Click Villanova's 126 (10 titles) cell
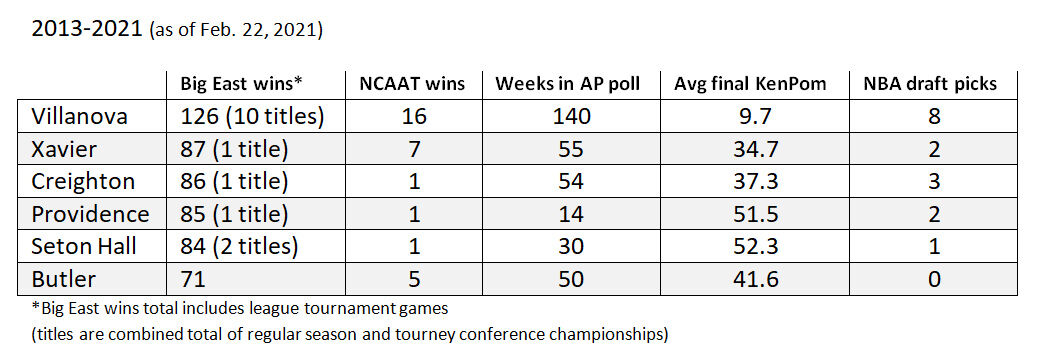This screenshot has height=360, width=1050. [x=253, y=116]
